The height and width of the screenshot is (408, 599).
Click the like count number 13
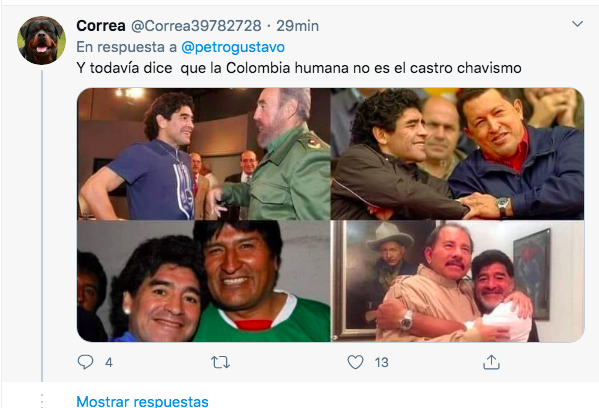click(x=381, y=362)
